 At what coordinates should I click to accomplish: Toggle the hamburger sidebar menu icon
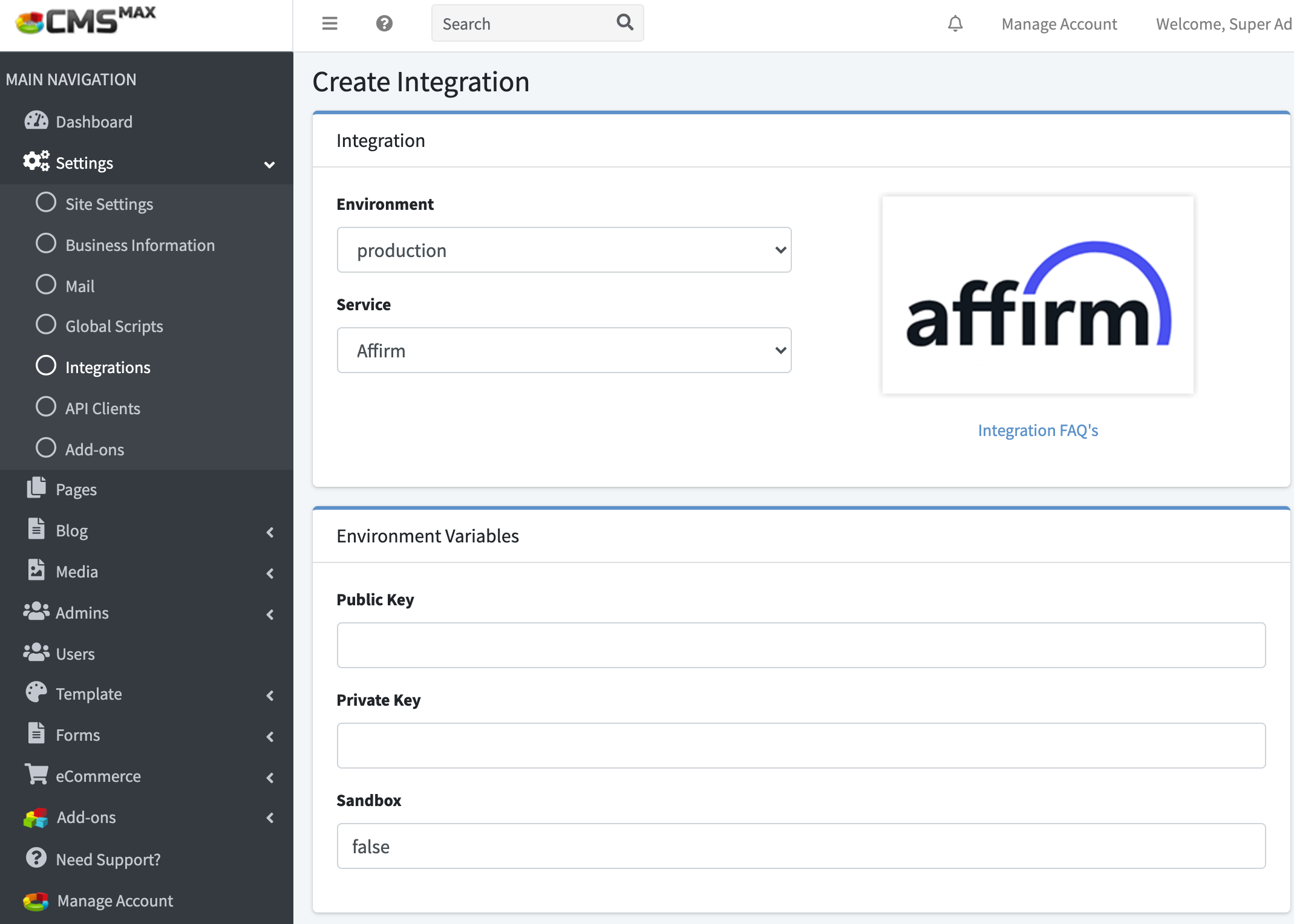tap(330, 24)
